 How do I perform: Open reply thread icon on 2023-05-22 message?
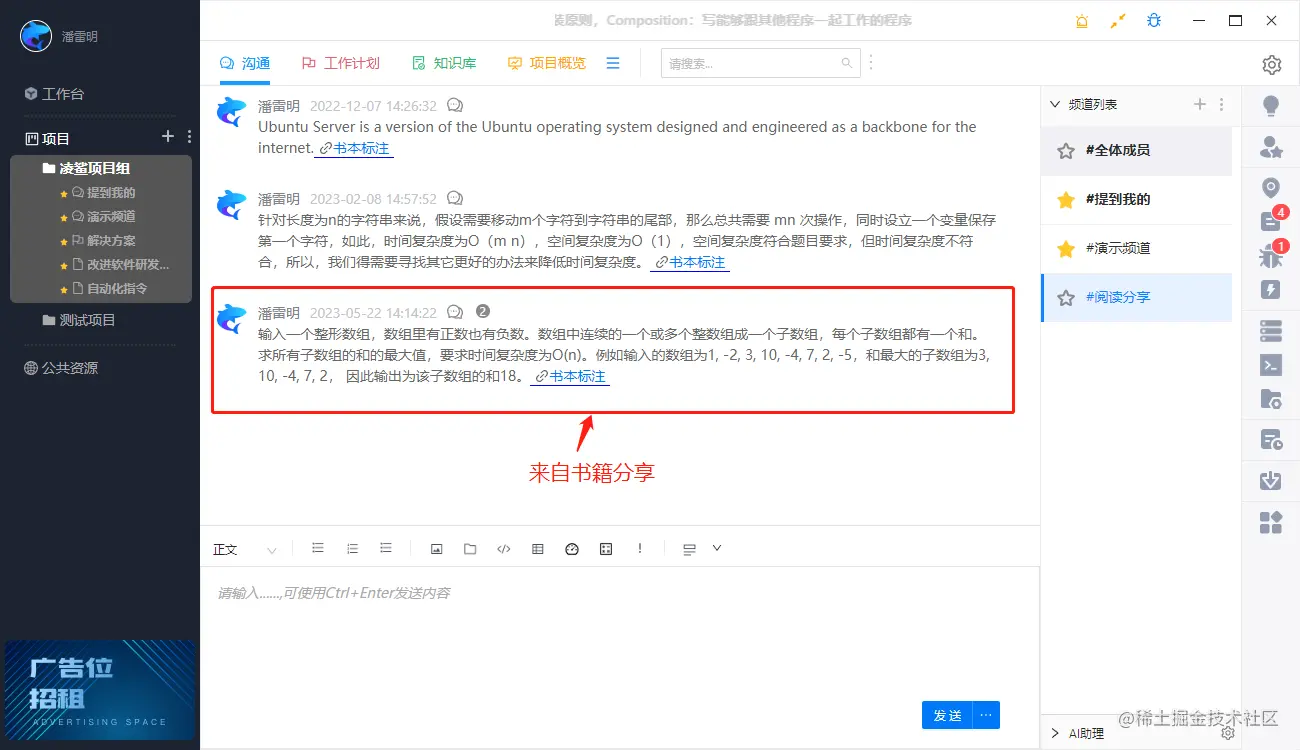(455, 312)
